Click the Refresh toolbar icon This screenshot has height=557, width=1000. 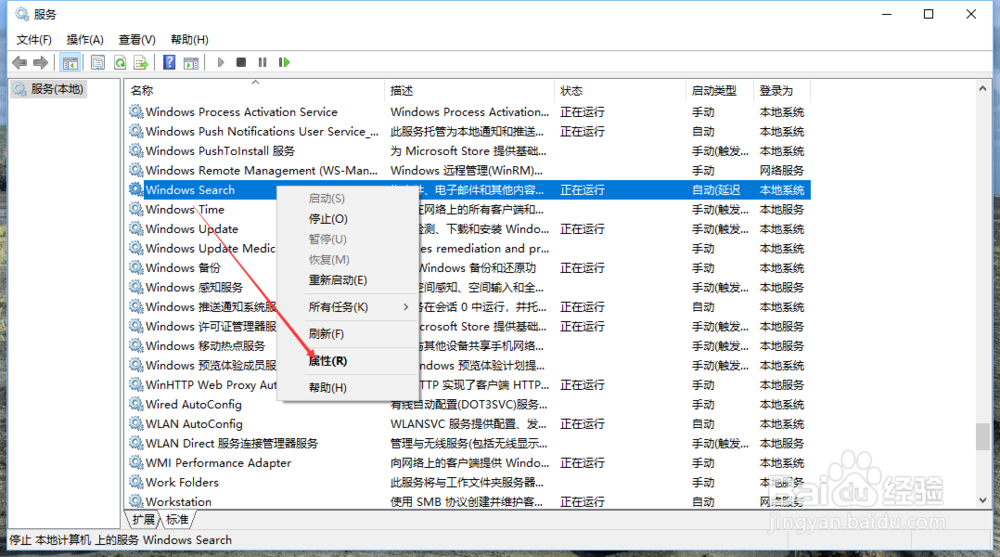pyautogui.click(x=120, y=63)
